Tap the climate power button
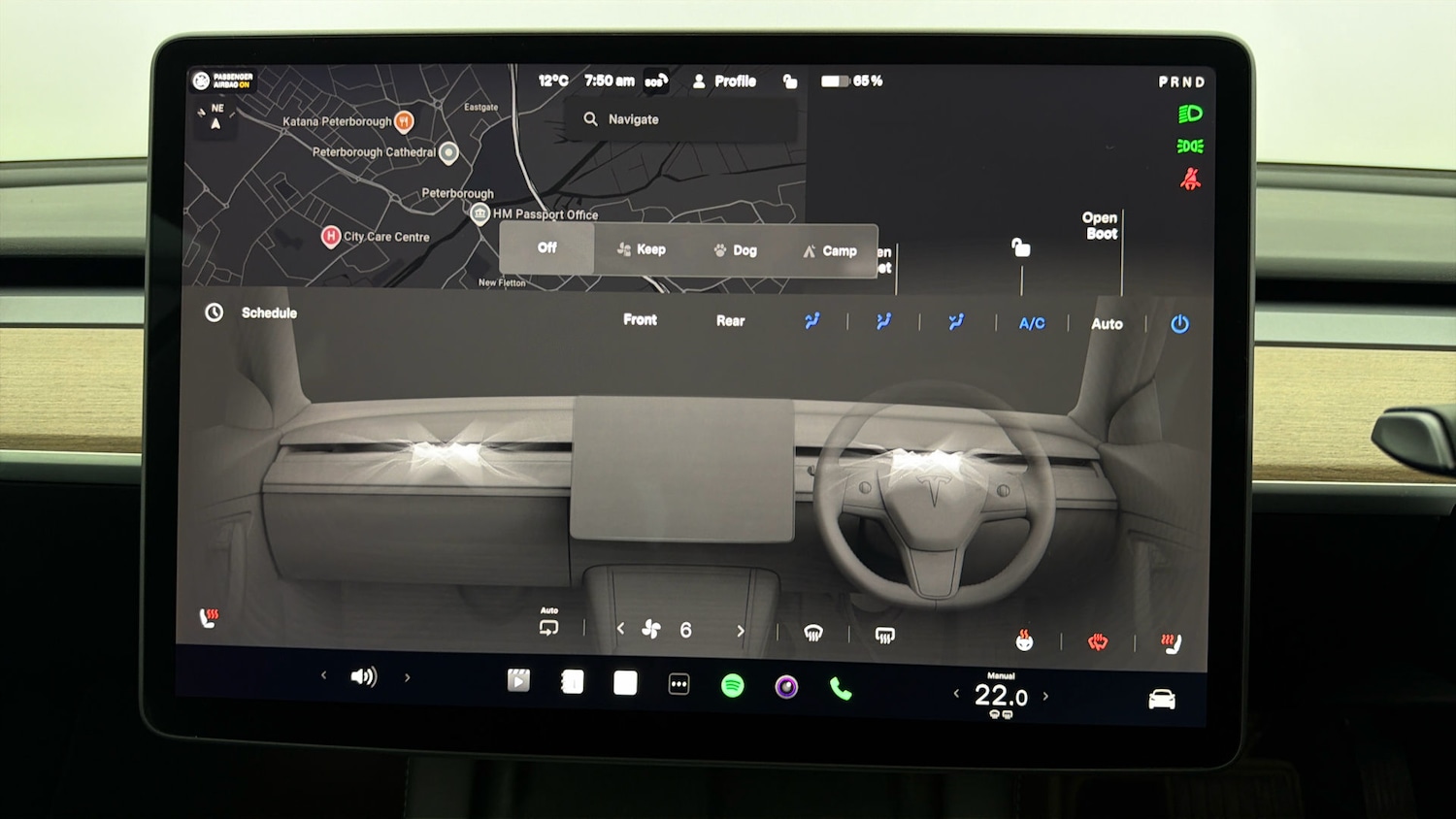1456x819 pixels. coord(1180,323)
